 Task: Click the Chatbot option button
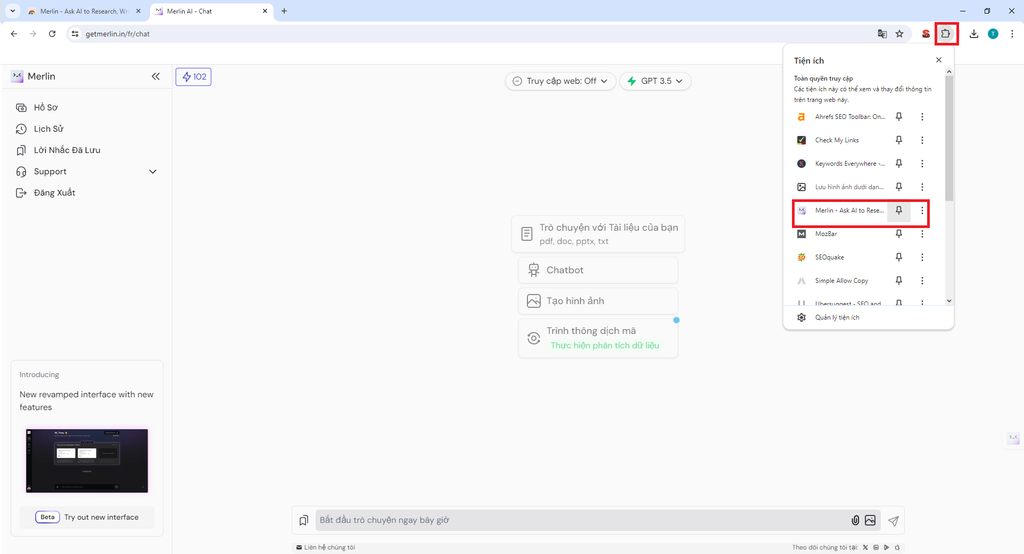pyautogui.click(x=598, y=270)
